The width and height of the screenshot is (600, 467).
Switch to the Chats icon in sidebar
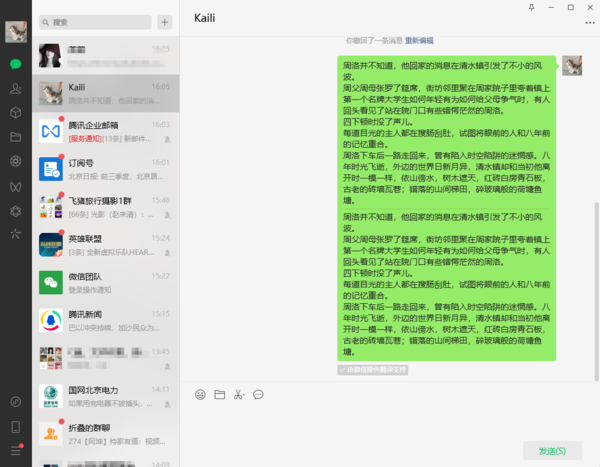pos(16,64)
